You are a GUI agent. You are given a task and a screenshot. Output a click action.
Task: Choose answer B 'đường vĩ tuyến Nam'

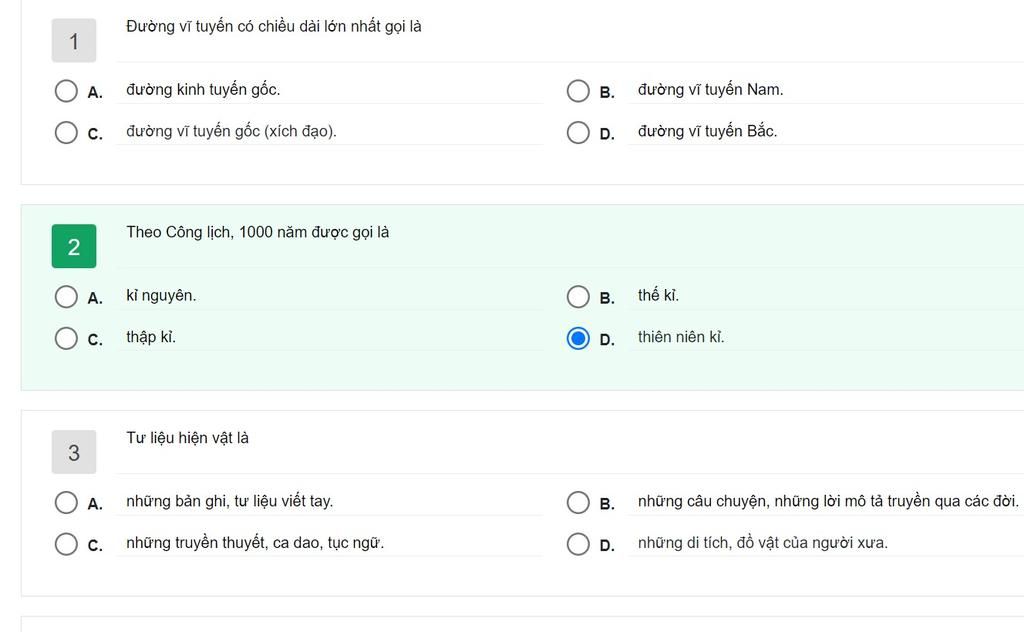click(x=578, y=91)
